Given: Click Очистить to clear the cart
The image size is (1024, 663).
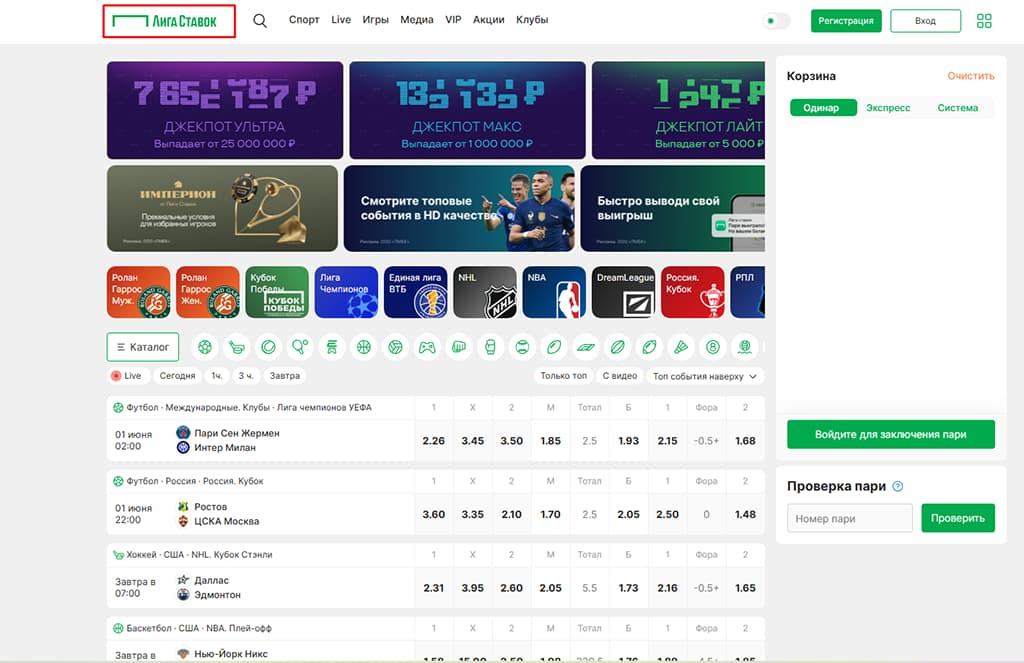Looking at the screenshot, I should (x=970, y=76).
